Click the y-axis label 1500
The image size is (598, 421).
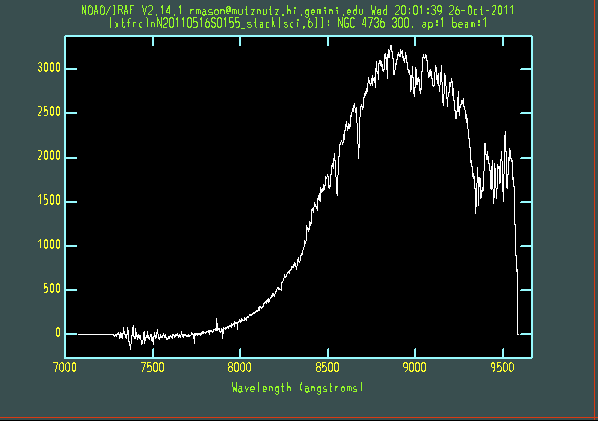pos(49,201)
